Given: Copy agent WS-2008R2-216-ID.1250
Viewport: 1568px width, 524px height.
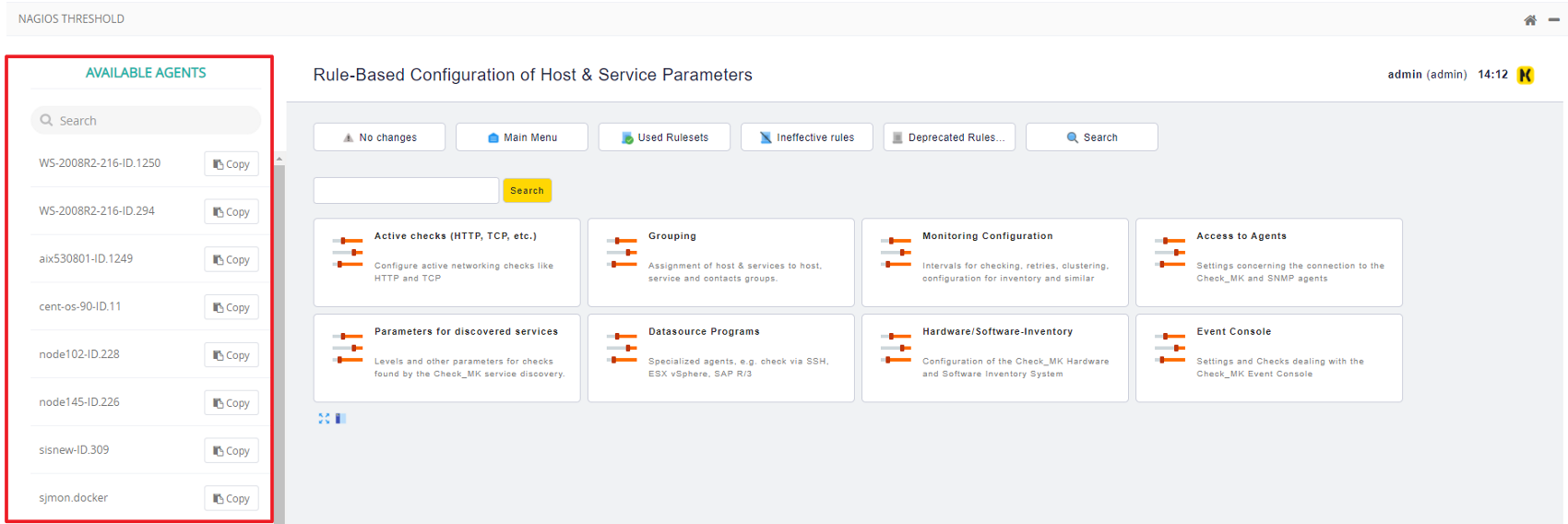Looking at the screenshot, I should (232, 164).
